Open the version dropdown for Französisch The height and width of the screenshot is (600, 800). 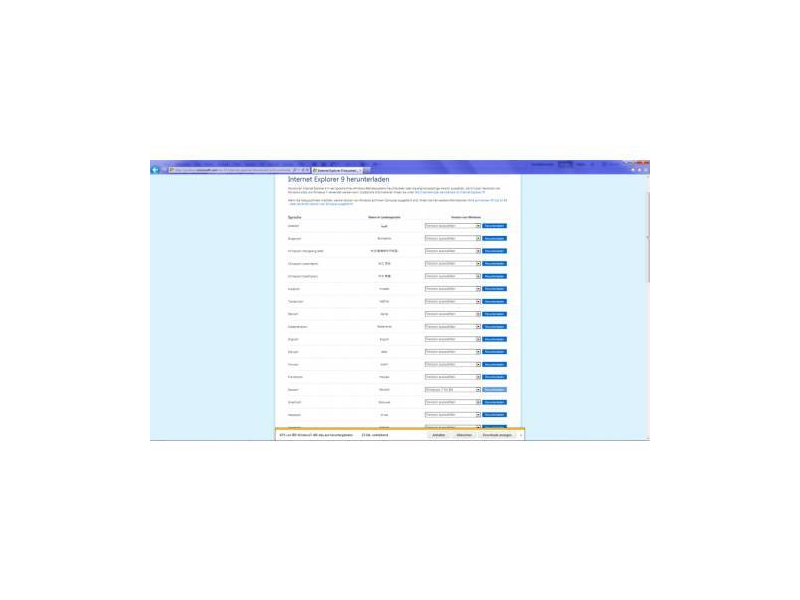[x=453, y=377]
